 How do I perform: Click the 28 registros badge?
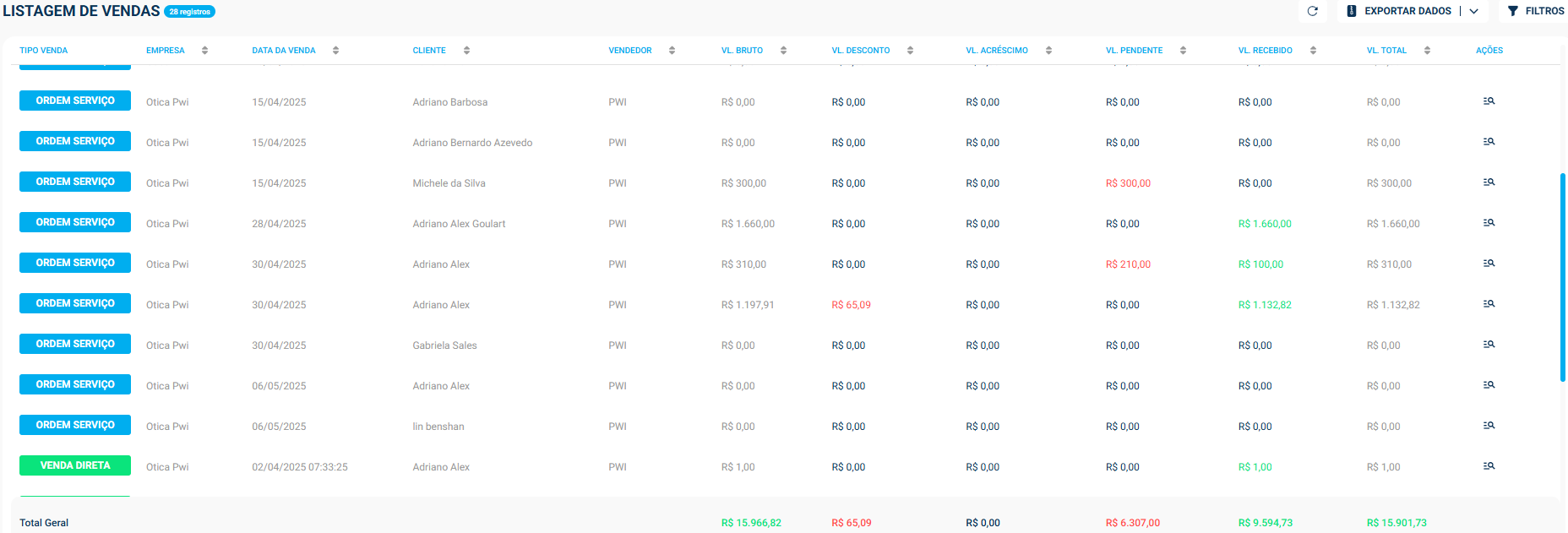point(189,12)
